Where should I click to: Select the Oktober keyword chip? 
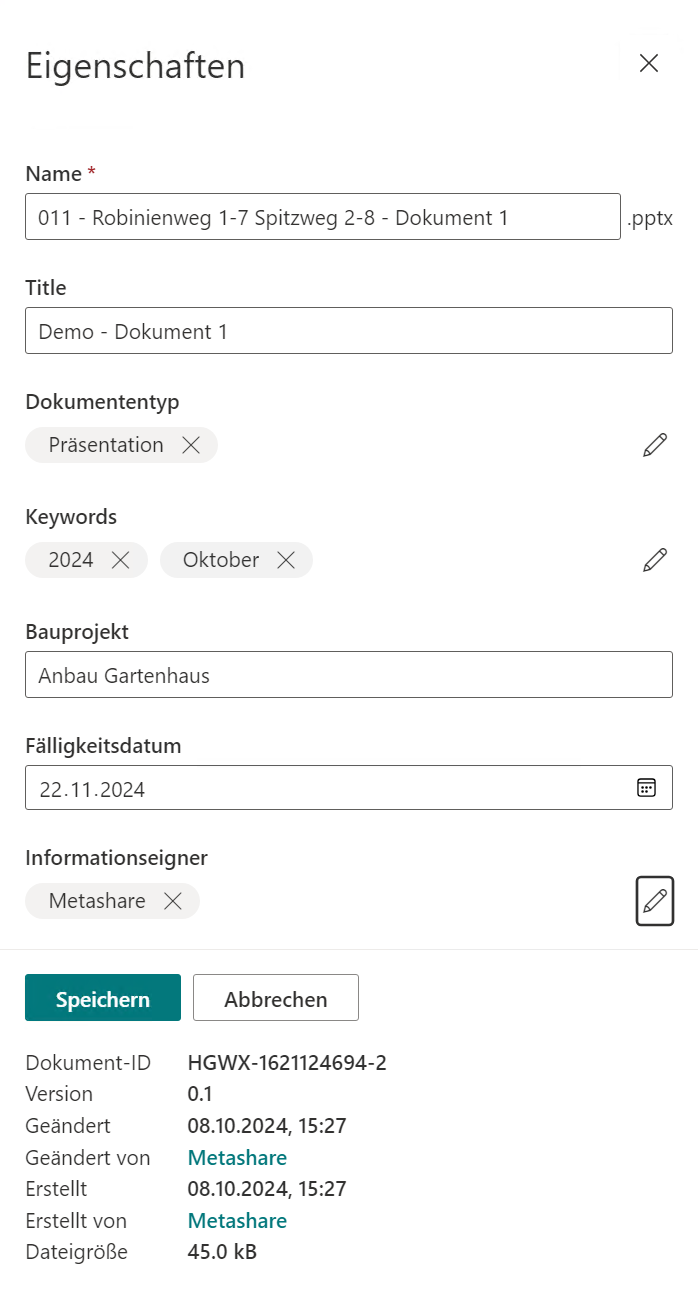point(220,560)
